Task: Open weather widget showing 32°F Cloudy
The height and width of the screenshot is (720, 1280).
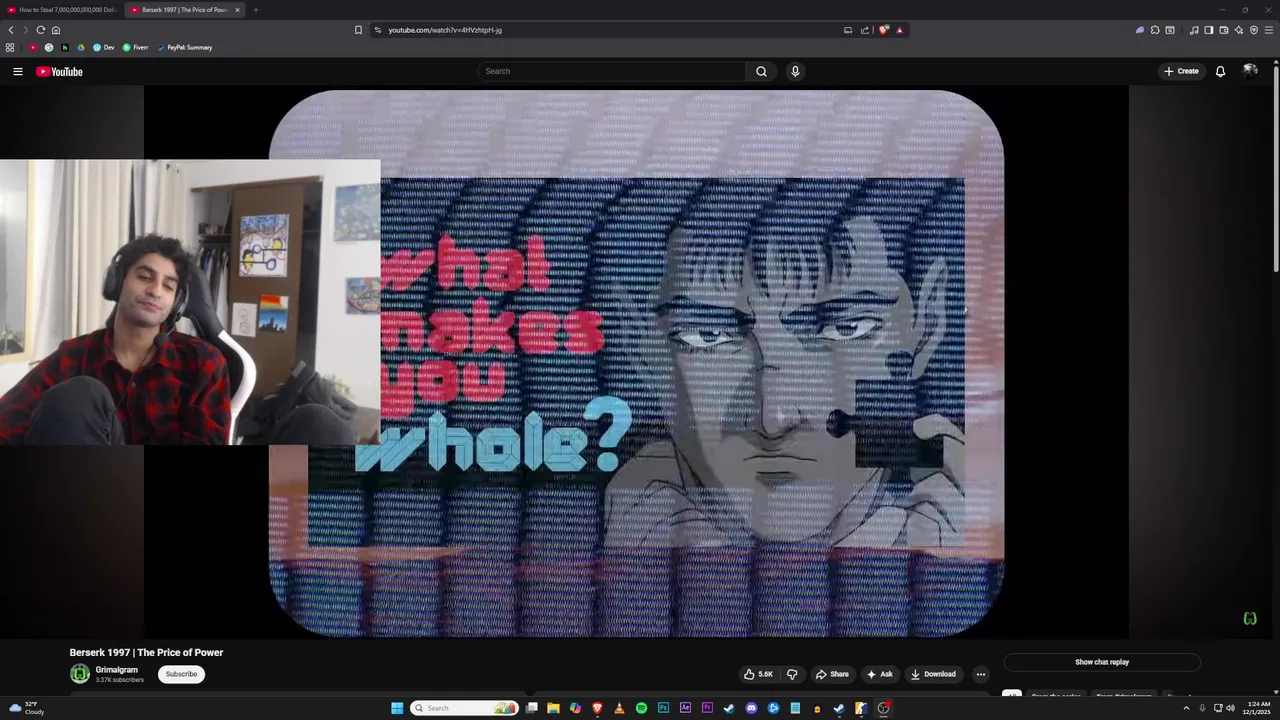Action: pos(27,708)
